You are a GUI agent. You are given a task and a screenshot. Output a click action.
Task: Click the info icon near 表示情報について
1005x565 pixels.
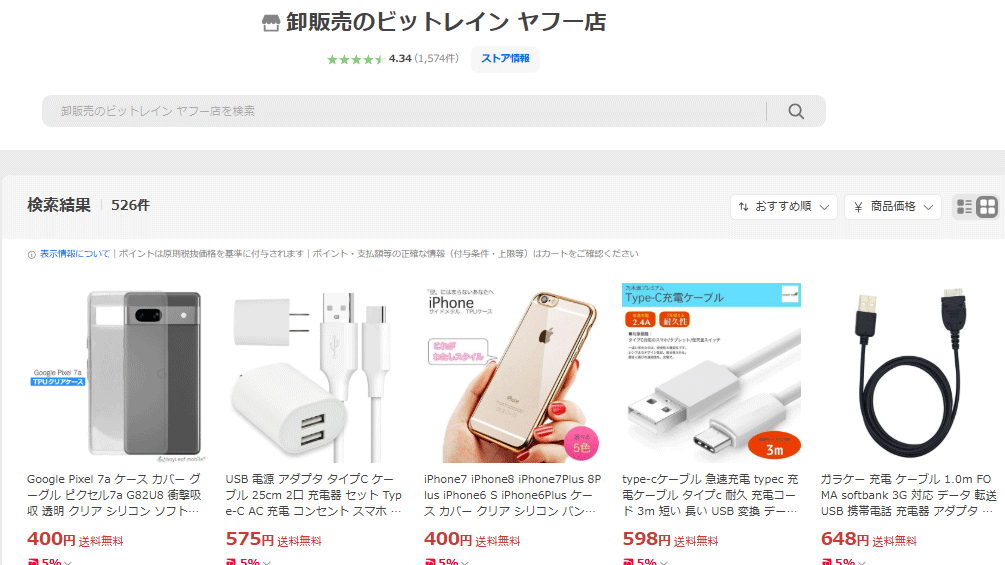(x=31, y=254)
